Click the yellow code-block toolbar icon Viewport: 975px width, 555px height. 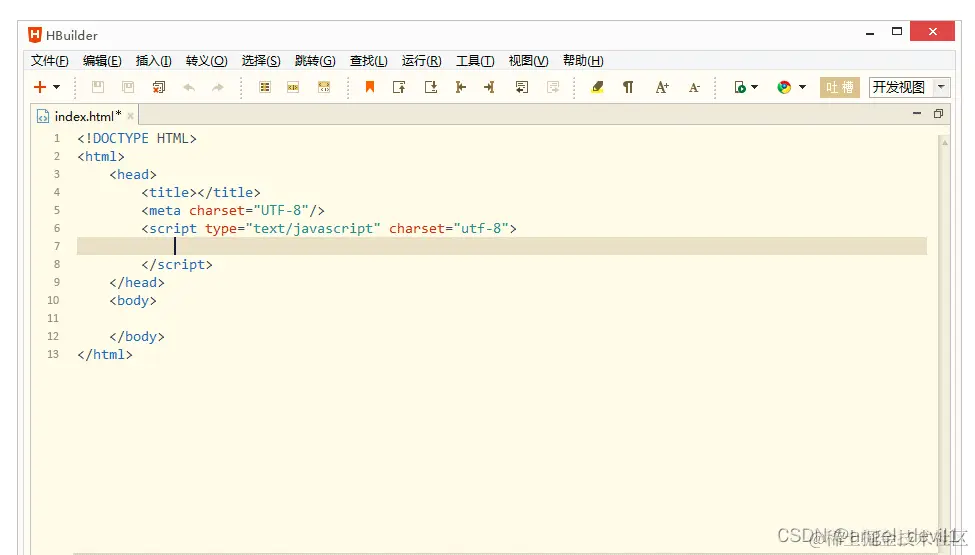pos(324,87)
